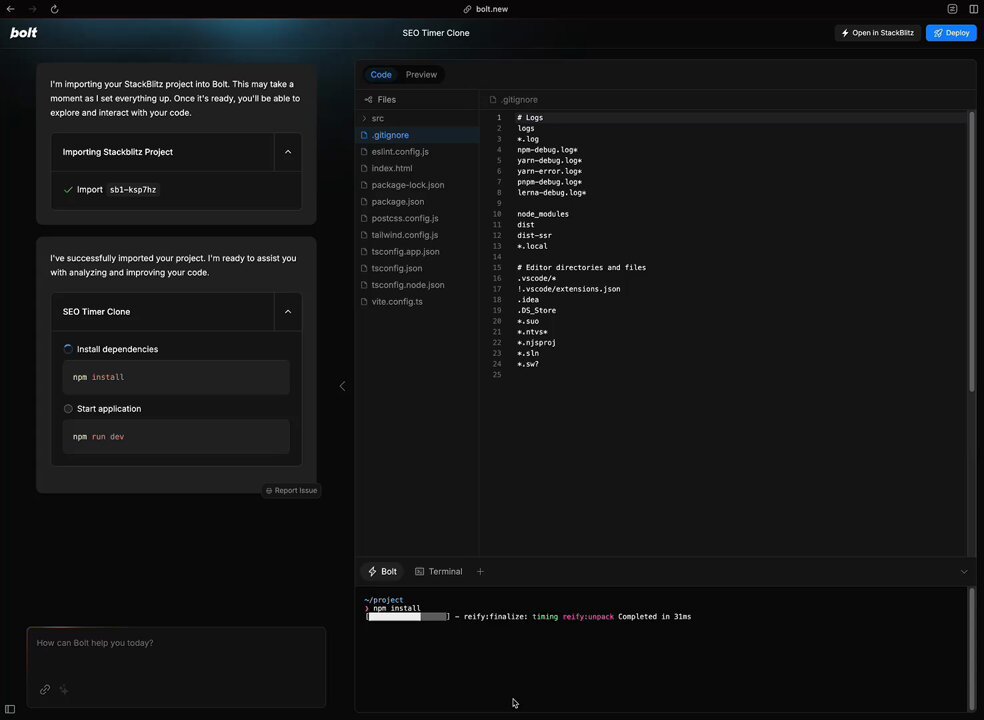Click the sb1-ksp7hz import ID

click(x=132, y=190)
